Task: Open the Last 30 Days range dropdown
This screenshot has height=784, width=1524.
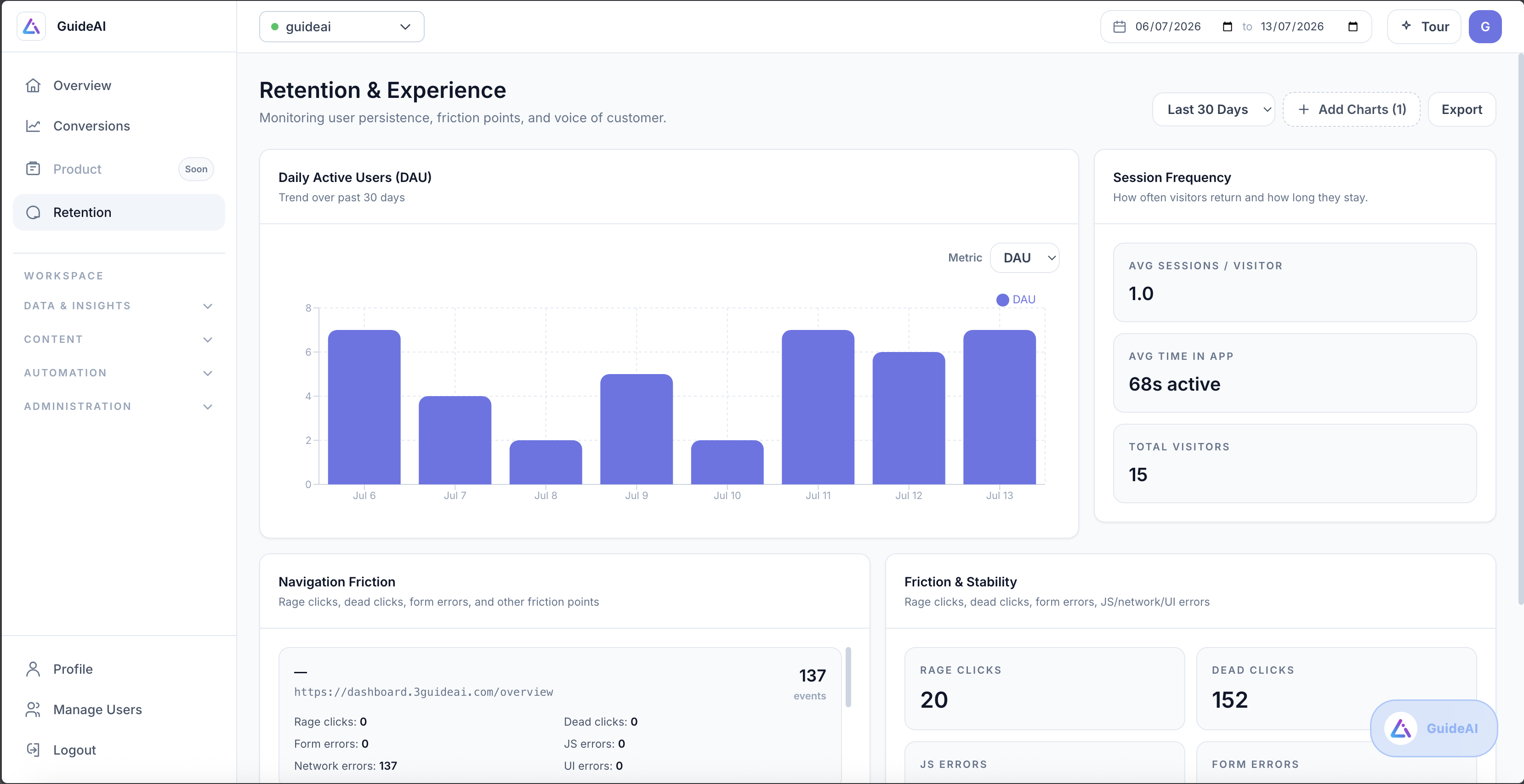Action: (x=1213, y=109)
